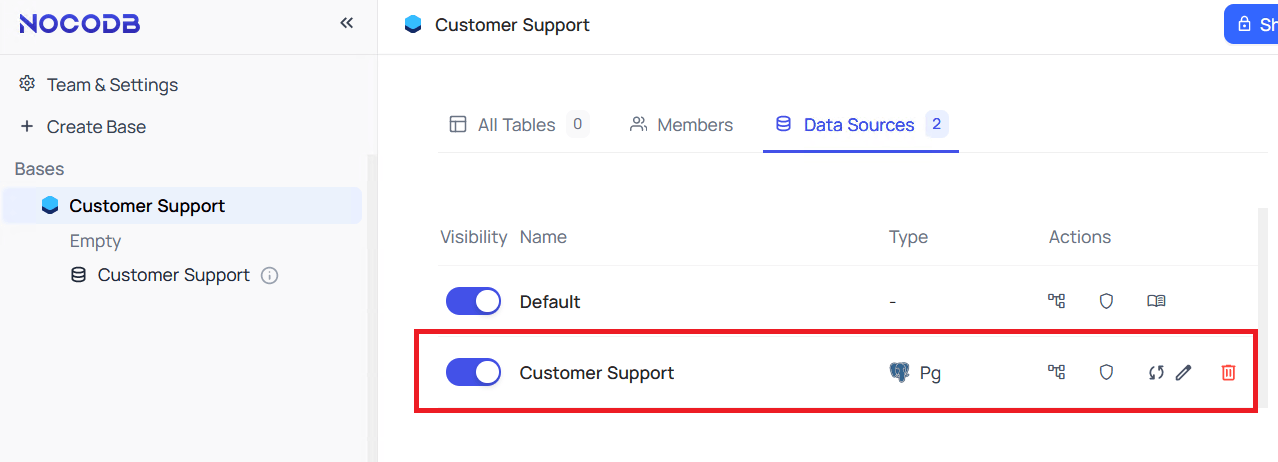Delete the Customer Support data source
The height and width of the screenshot is (462, 1278).
(x=1228, y=372)
